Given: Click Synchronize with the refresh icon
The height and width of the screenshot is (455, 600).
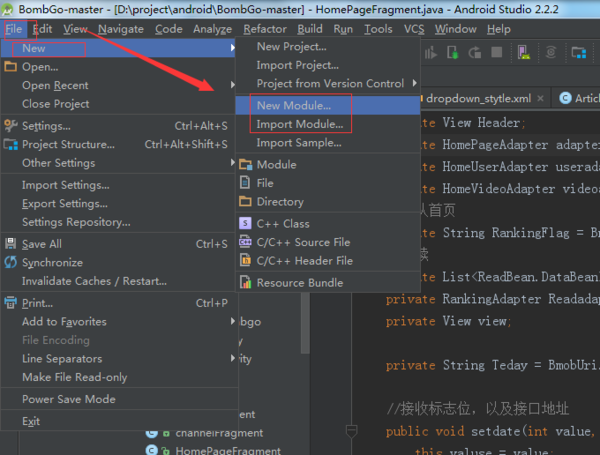Looking at the screenshot, I should pyautogui.click(x=119, y=263).
